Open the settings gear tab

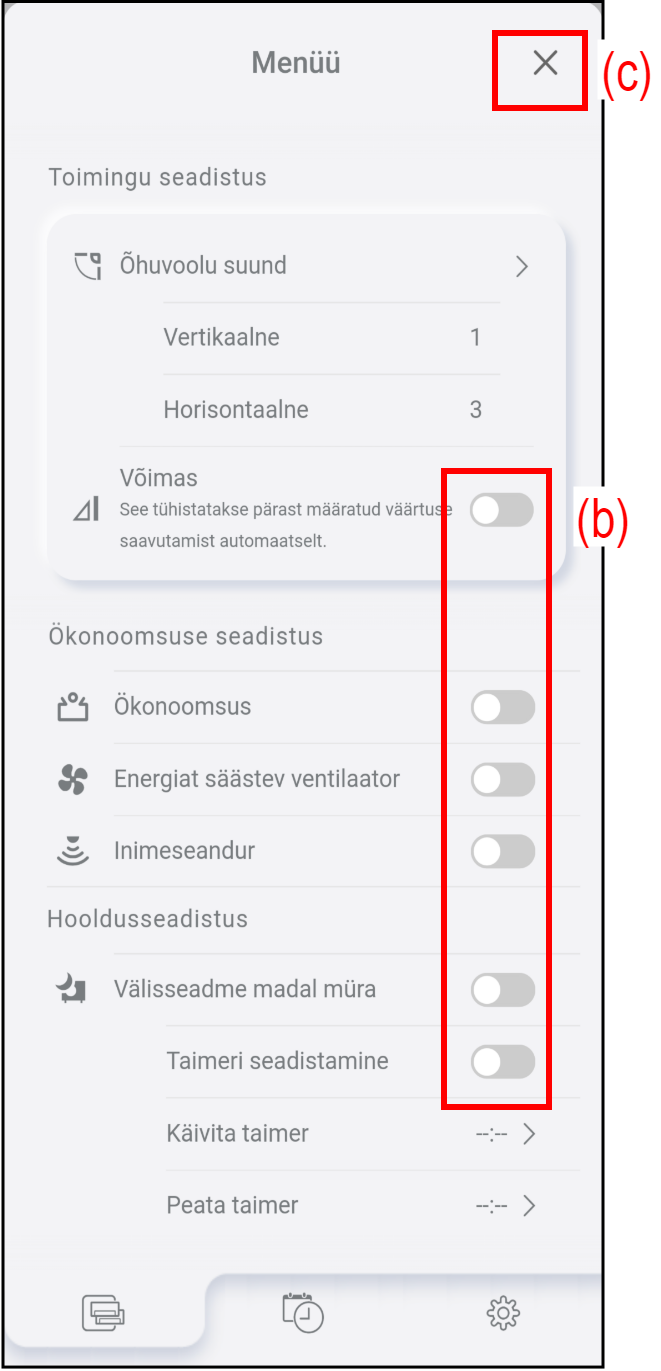[503, 1312]
